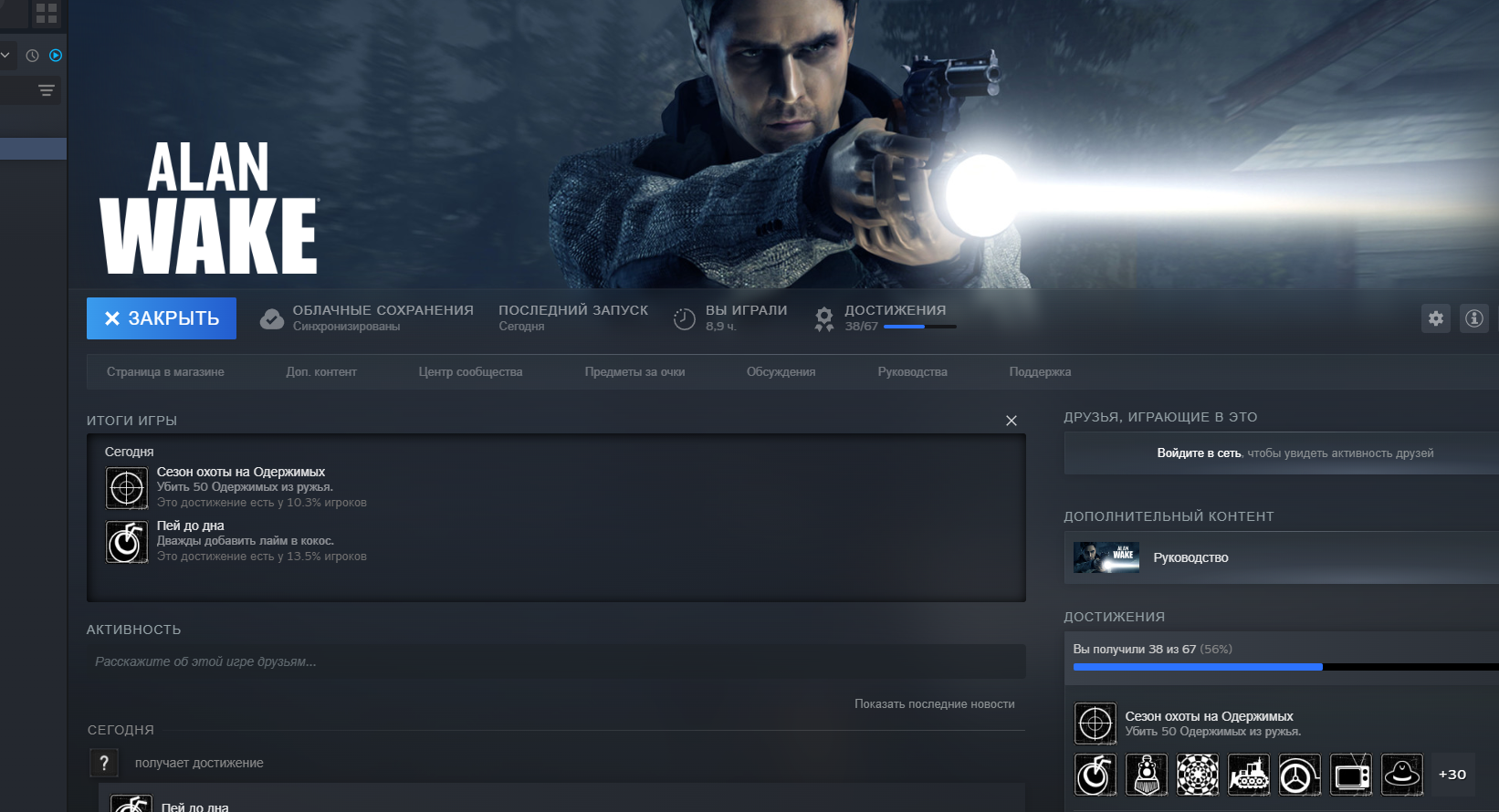Click the play-time clock icon
The height and width of the screenshot is (812, 1499).
685,318
